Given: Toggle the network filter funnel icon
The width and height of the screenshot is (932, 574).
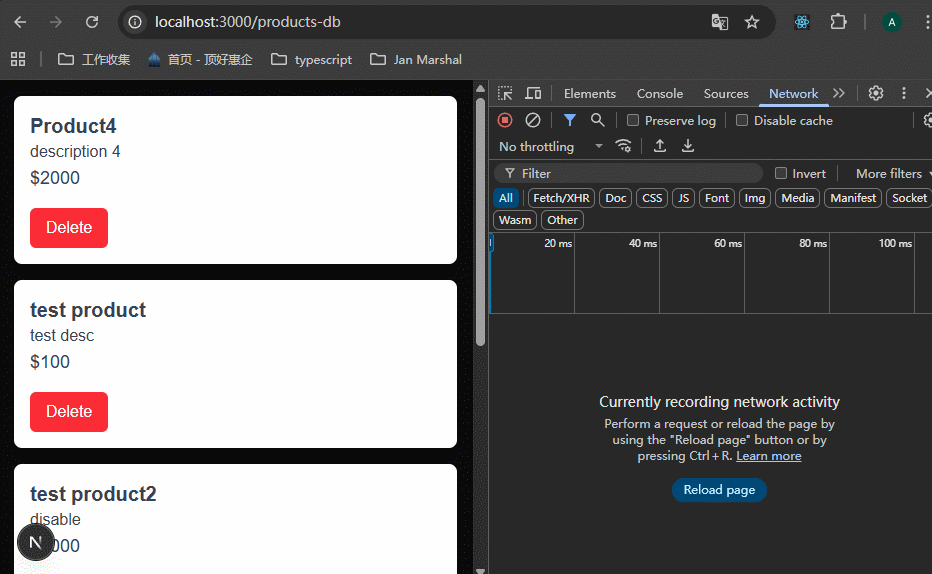Looking at the screenshot, I should (569, 120).
